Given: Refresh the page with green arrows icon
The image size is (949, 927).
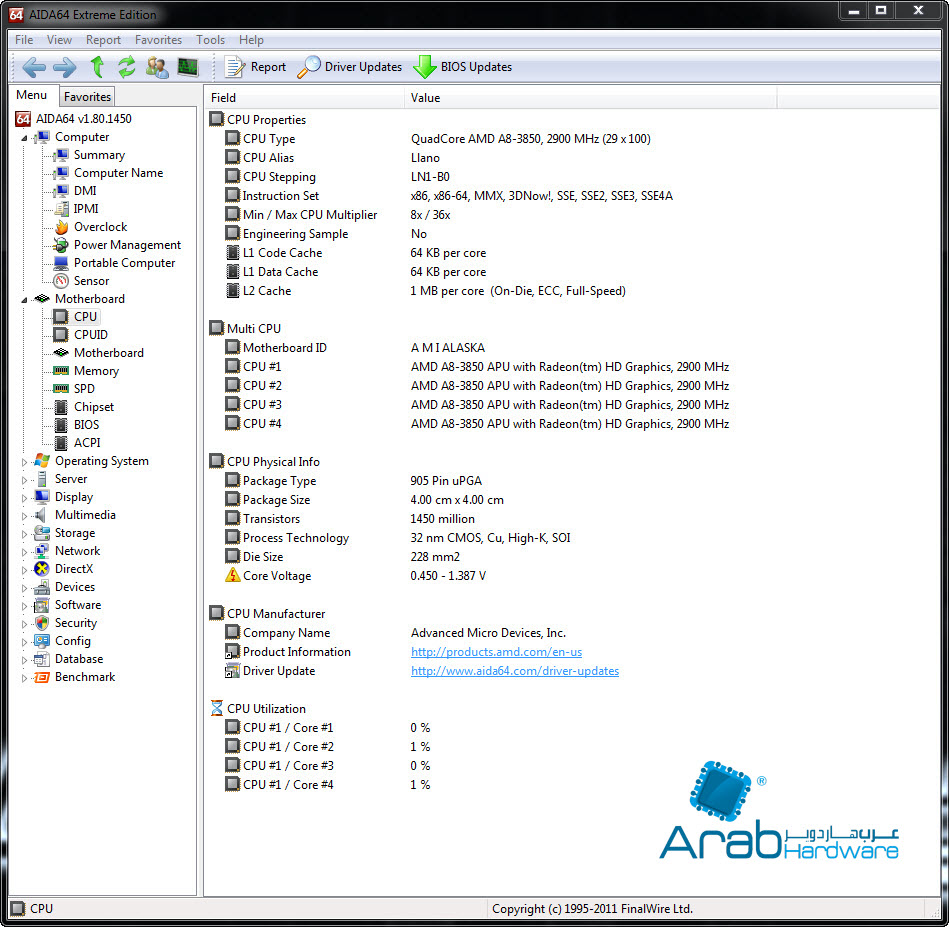Looking at the screenshot, I should (x=126, y=67).
